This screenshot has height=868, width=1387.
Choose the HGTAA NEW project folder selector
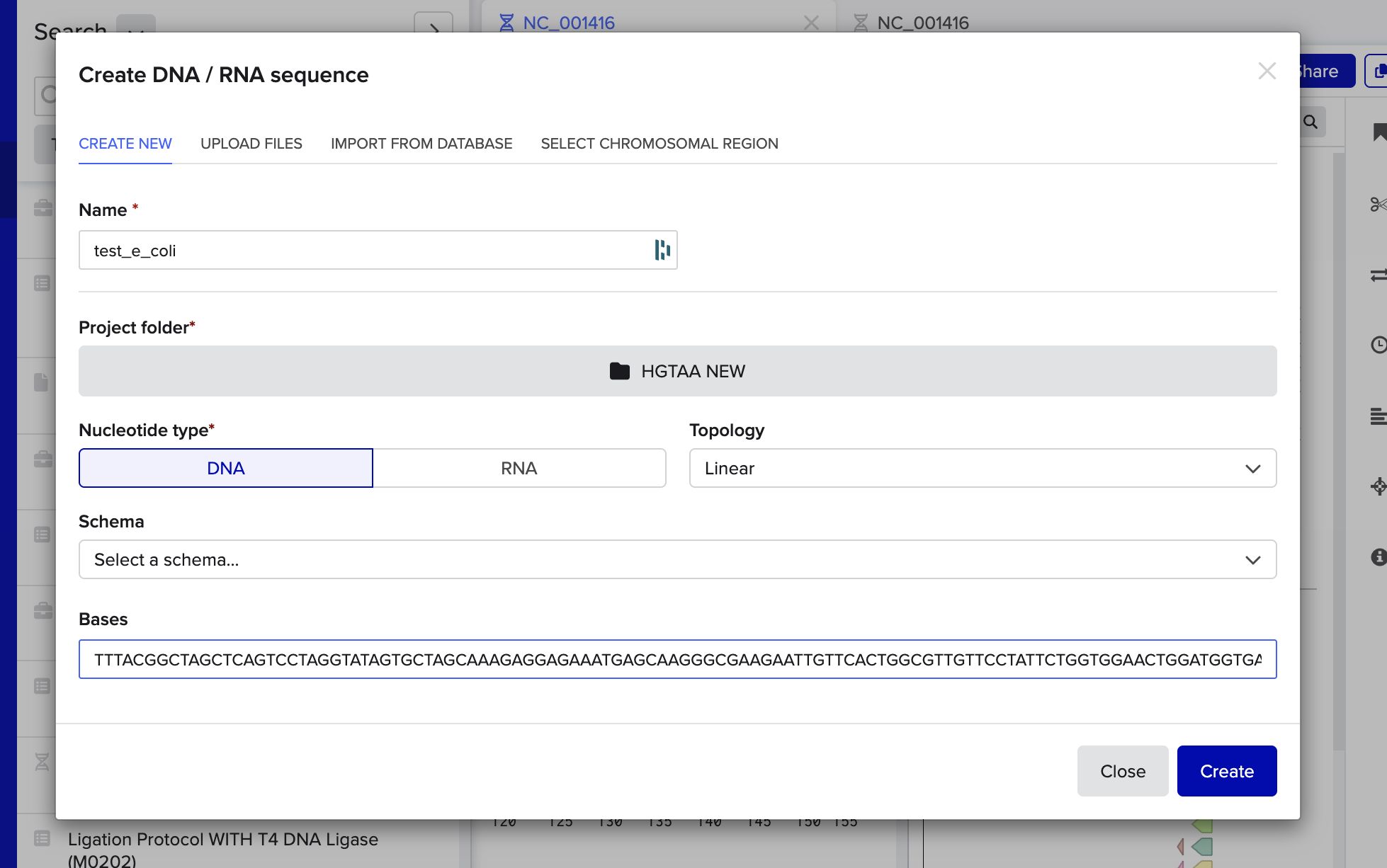tap(676, 371)
